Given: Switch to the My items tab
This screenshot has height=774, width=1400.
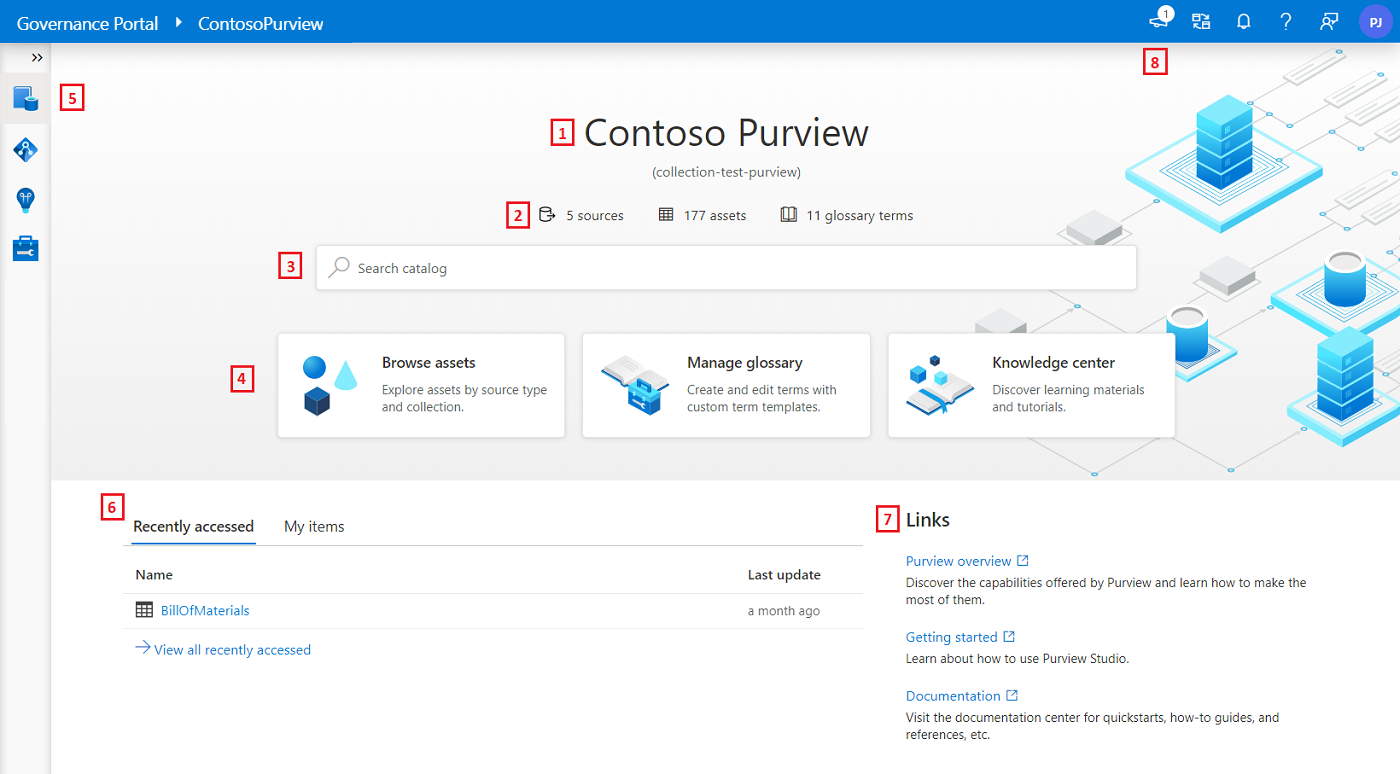Looking at the screenshot, I should tap(314, 526).
